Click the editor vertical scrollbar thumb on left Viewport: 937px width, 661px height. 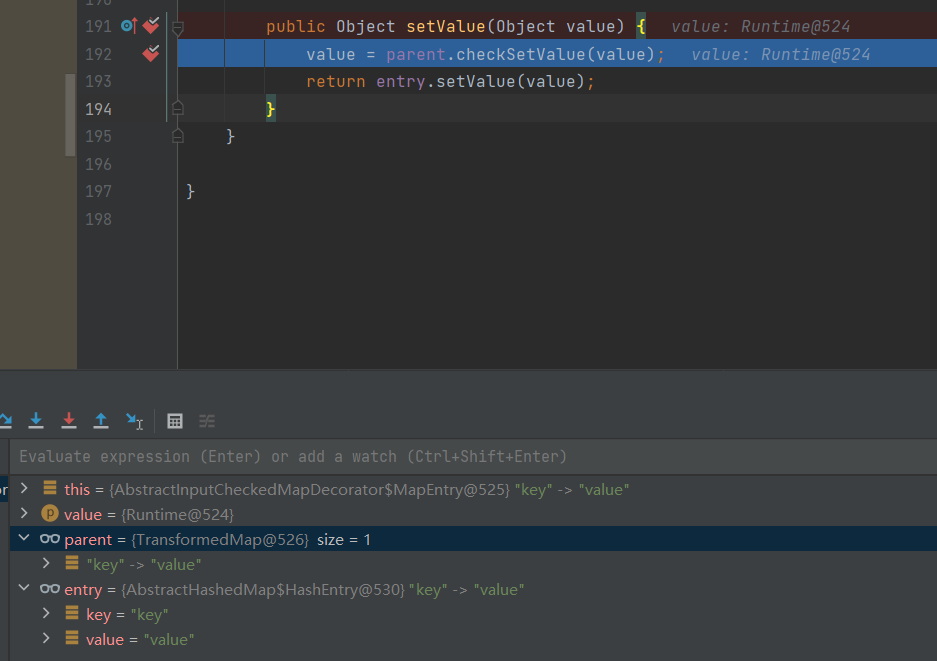tap(70, 115)
